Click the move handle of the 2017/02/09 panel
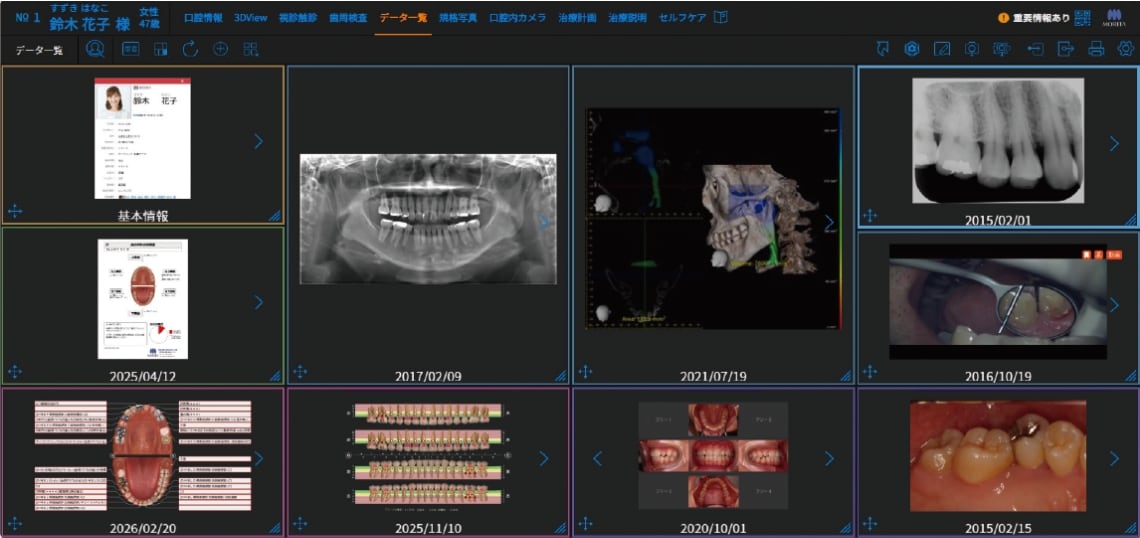The image size is (1140, 538). (300, 372)
